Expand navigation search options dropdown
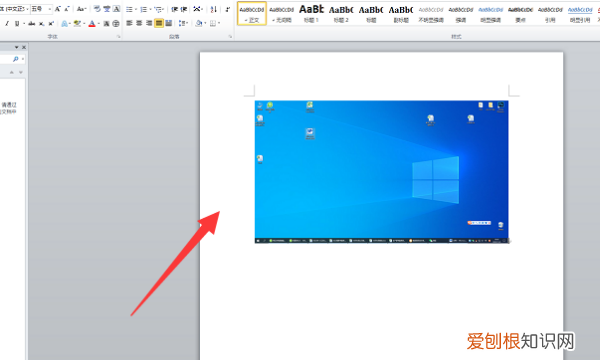 [x=23, y=59]
